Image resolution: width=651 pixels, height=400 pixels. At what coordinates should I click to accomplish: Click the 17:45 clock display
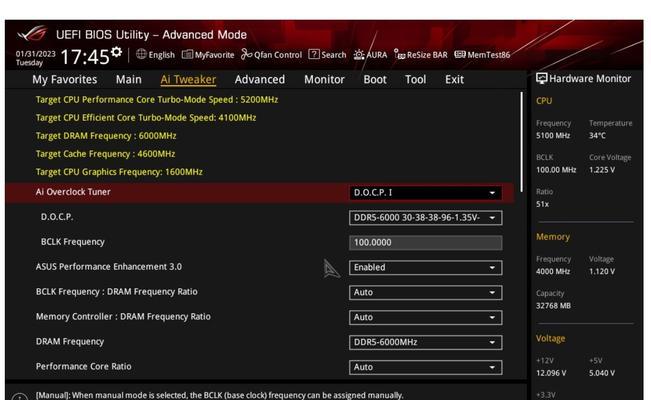pyautogui.click(x=85, y=57)
